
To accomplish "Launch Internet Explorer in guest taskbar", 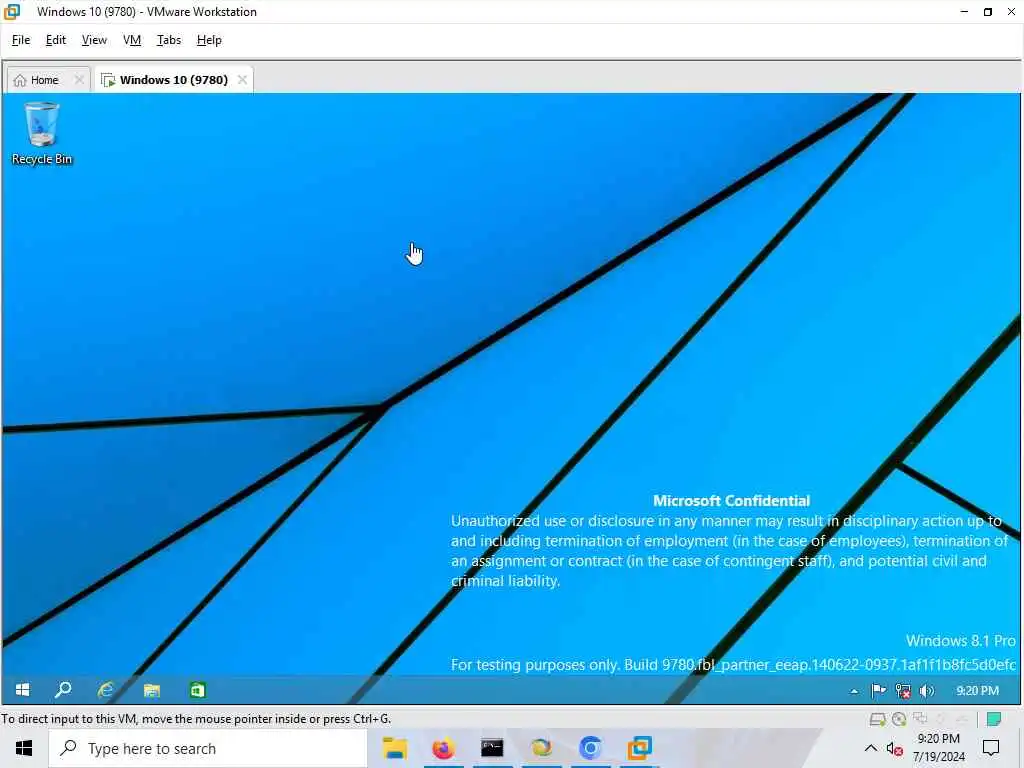I will (106, 690).
